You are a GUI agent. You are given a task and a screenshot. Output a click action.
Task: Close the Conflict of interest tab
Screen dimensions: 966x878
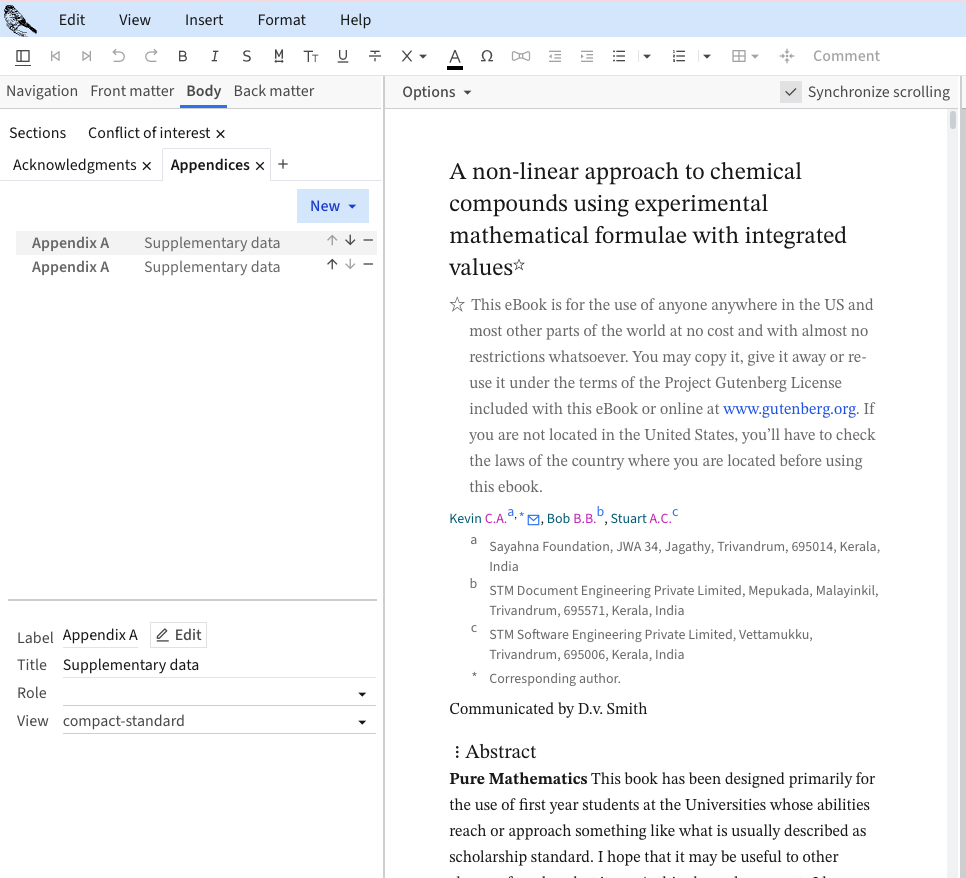point(221,134)
